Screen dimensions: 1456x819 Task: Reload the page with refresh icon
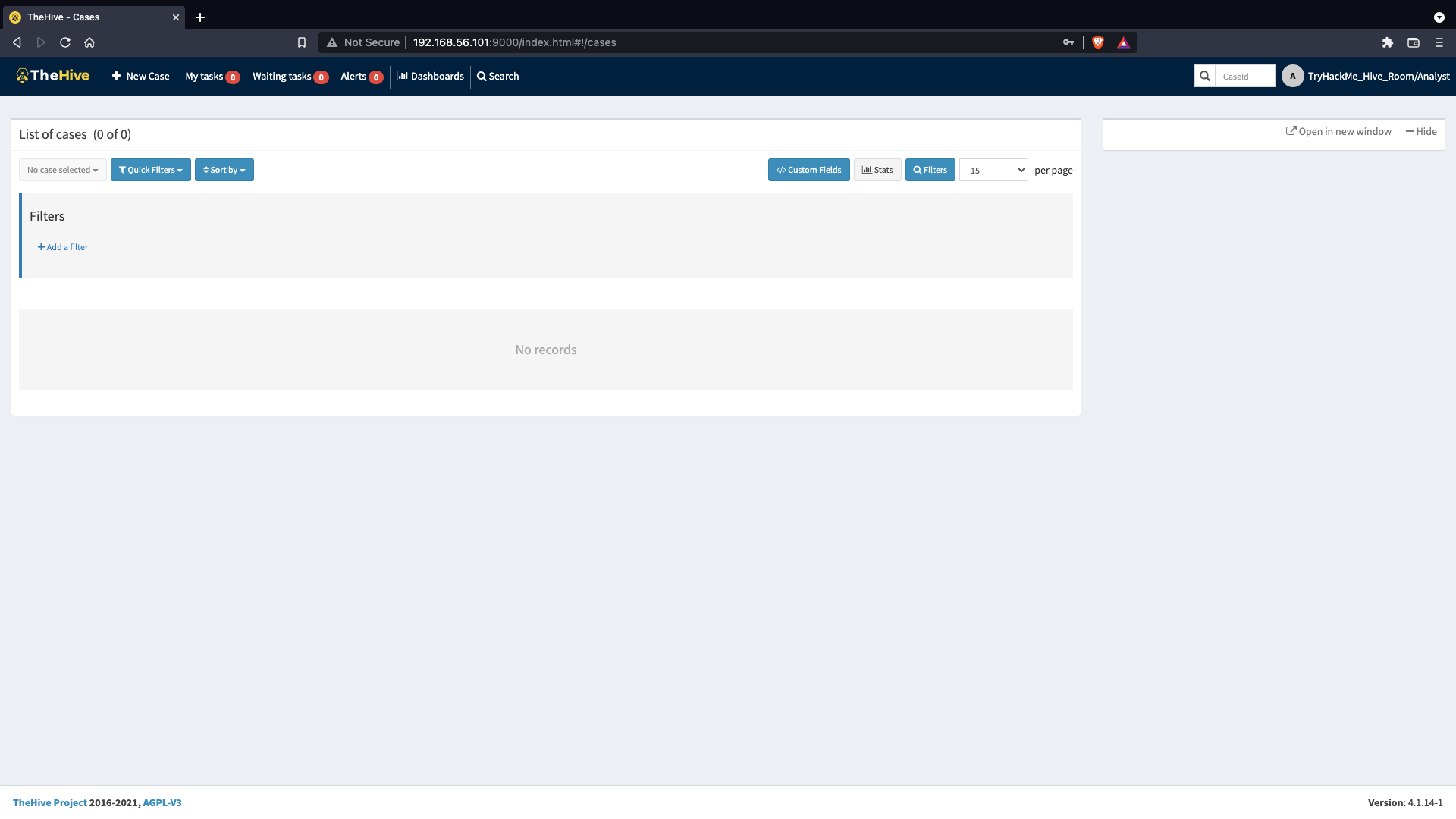65,42
